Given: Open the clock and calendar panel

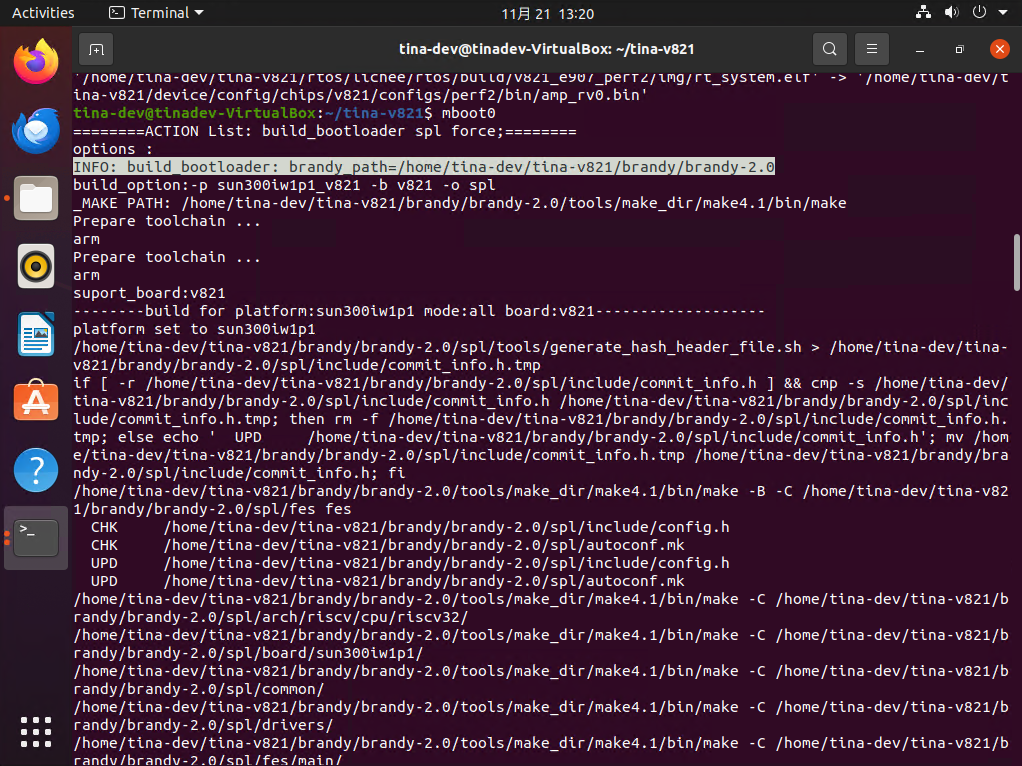Looking at the screenshot, I should tap(547, 13).
